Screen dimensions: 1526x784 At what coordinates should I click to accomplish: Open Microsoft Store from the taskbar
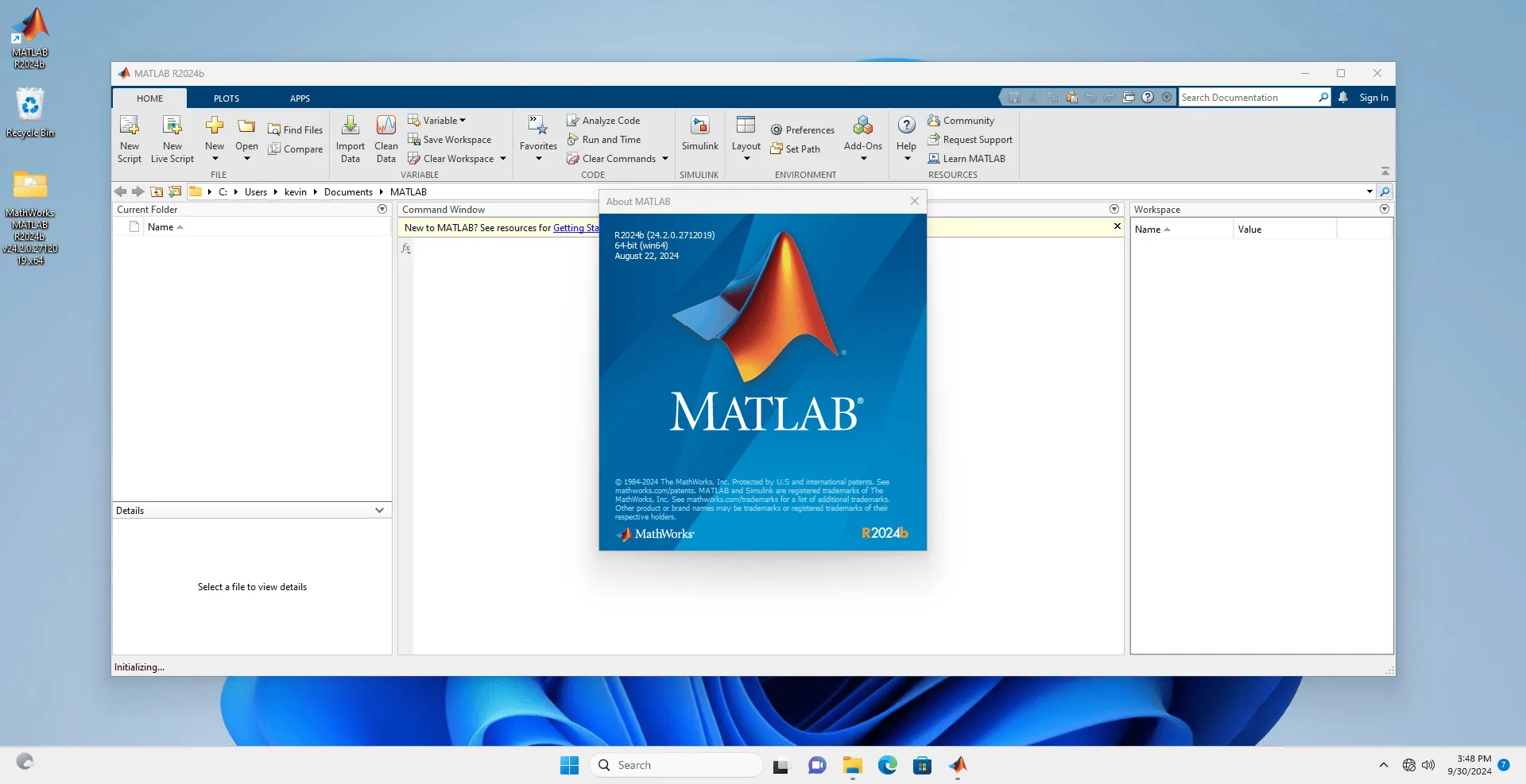923,765
